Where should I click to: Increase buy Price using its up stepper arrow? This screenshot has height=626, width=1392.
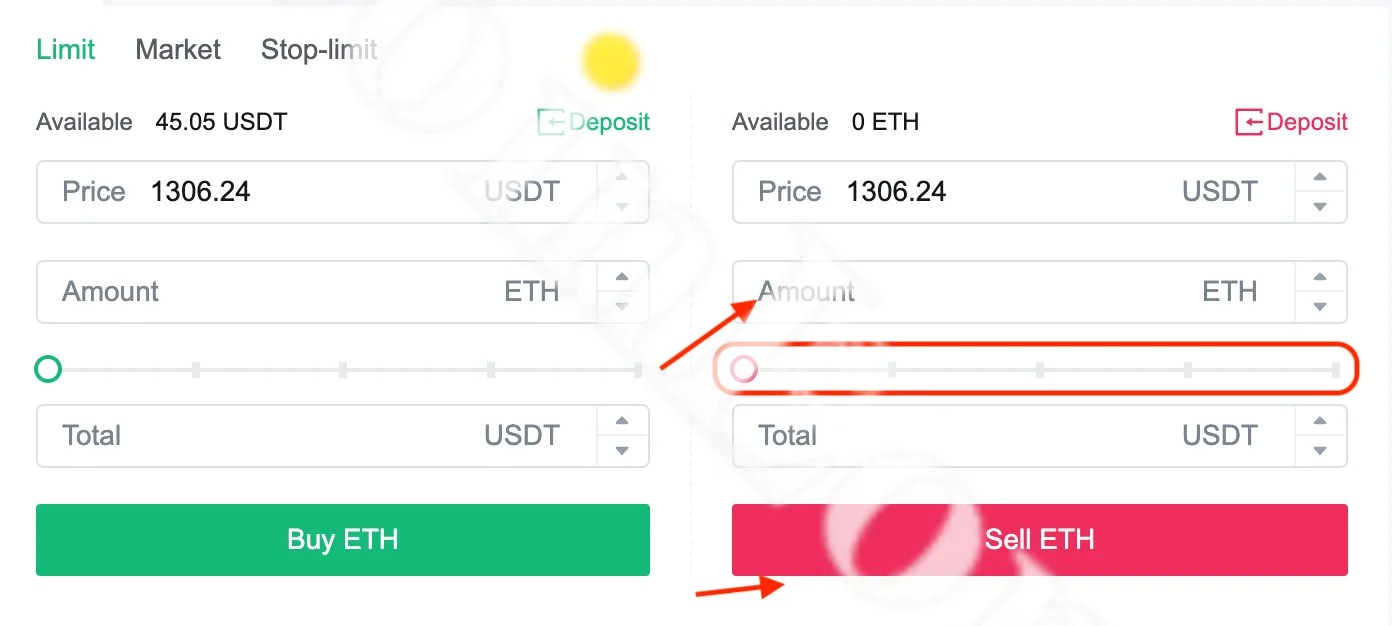tap(621, 176)
